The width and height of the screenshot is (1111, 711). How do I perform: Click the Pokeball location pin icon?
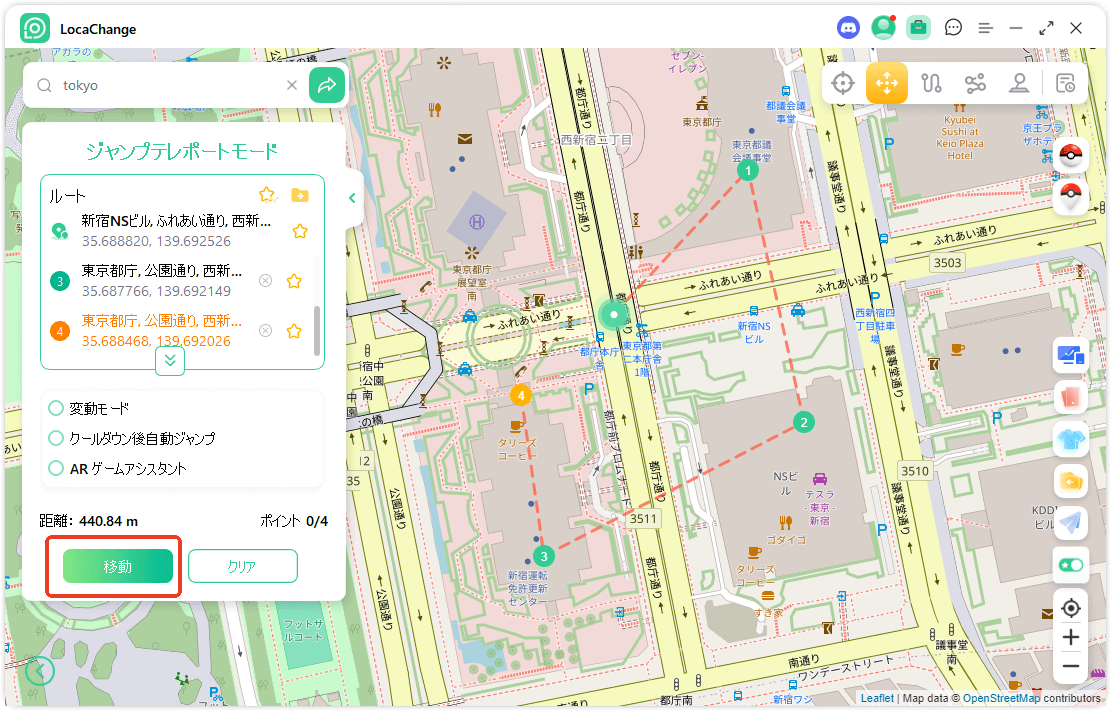1071,195
